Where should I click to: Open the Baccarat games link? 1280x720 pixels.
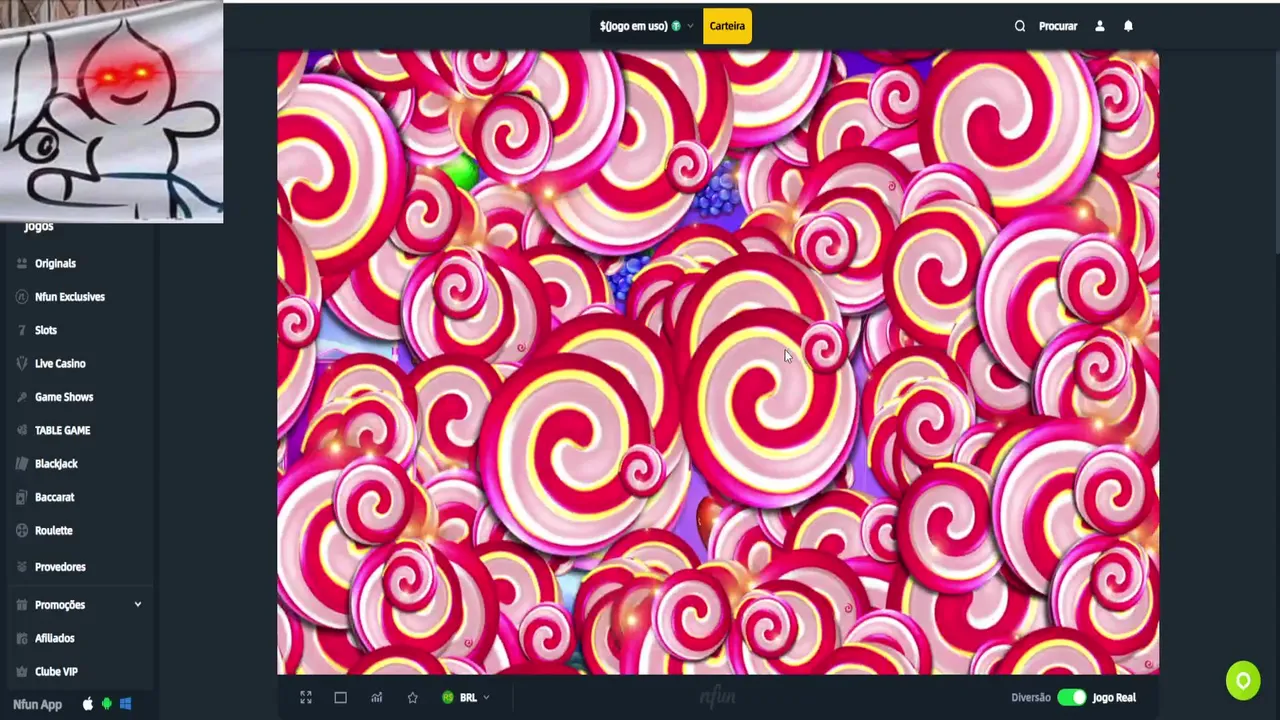point(55,497)
